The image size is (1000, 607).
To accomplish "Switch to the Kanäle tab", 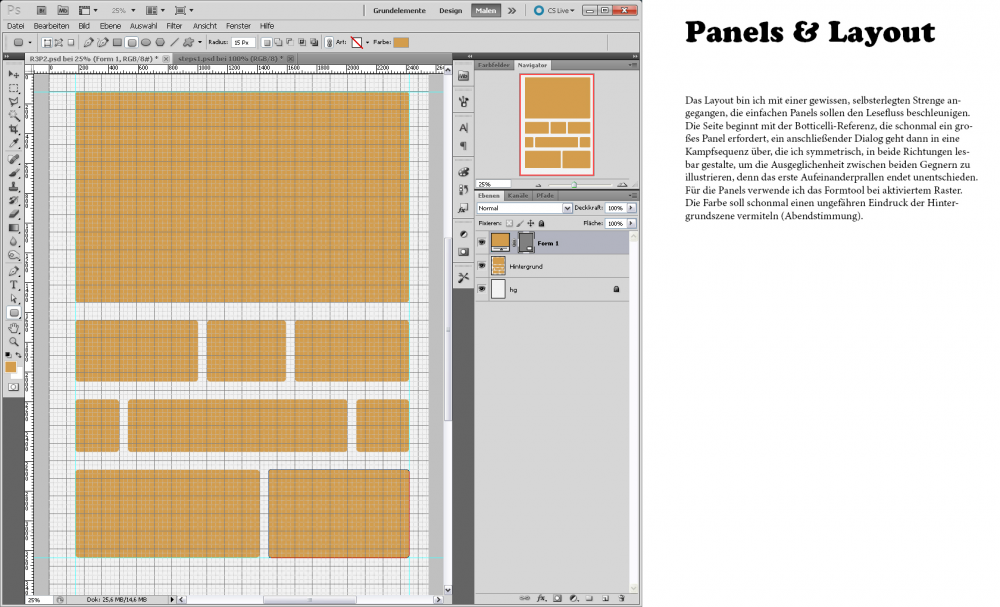I will point(518,196).
